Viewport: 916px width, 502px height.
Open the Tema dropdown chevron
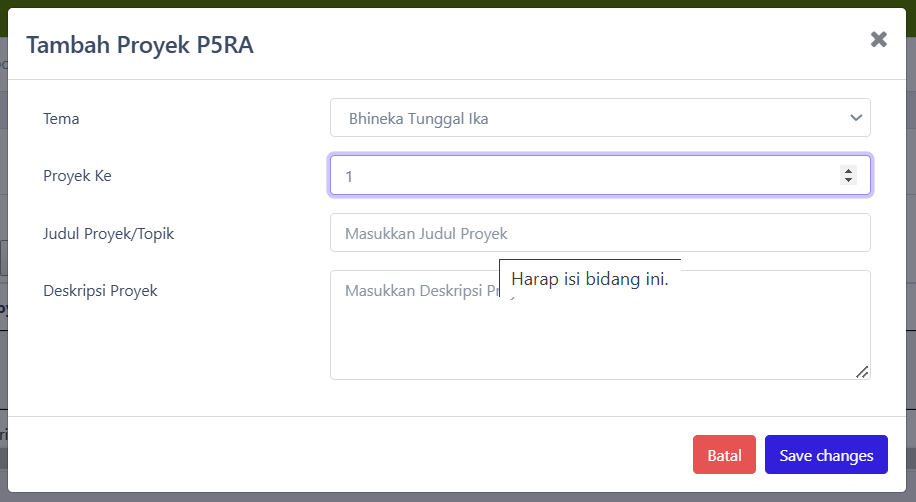856,118
